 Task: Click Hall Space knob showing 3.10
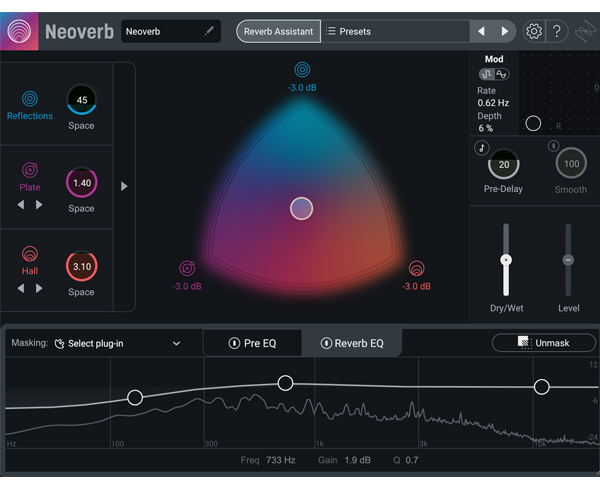tap(82, 266)
